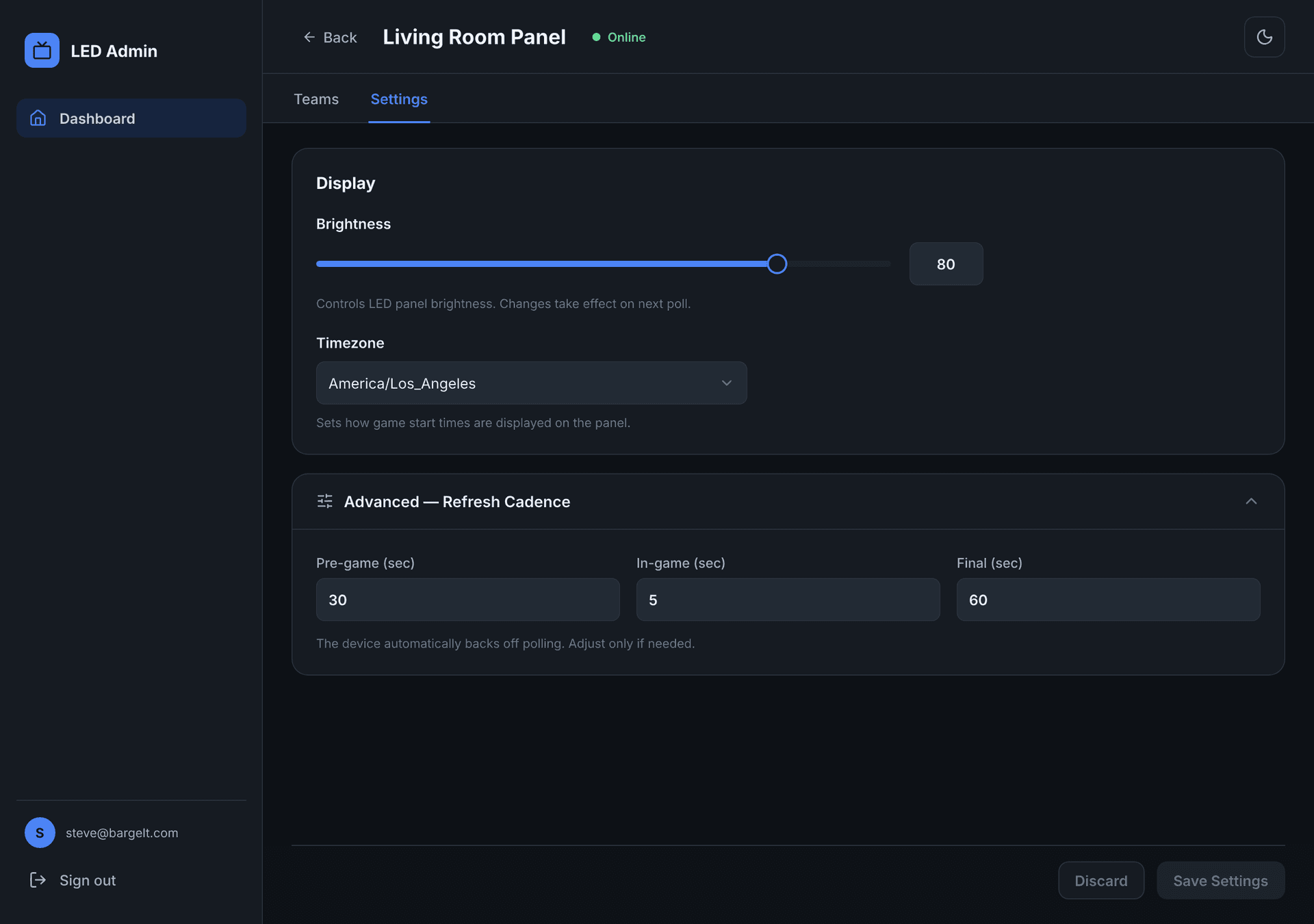Click the Dashboard home icon
The width and height of the screenshot is (1314, 924).
(38, 118)
